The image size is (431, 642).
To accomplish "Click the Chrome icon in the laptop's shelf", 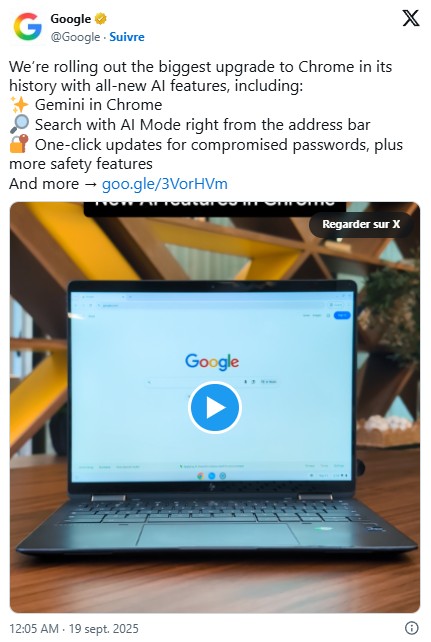I will [201, 476].
